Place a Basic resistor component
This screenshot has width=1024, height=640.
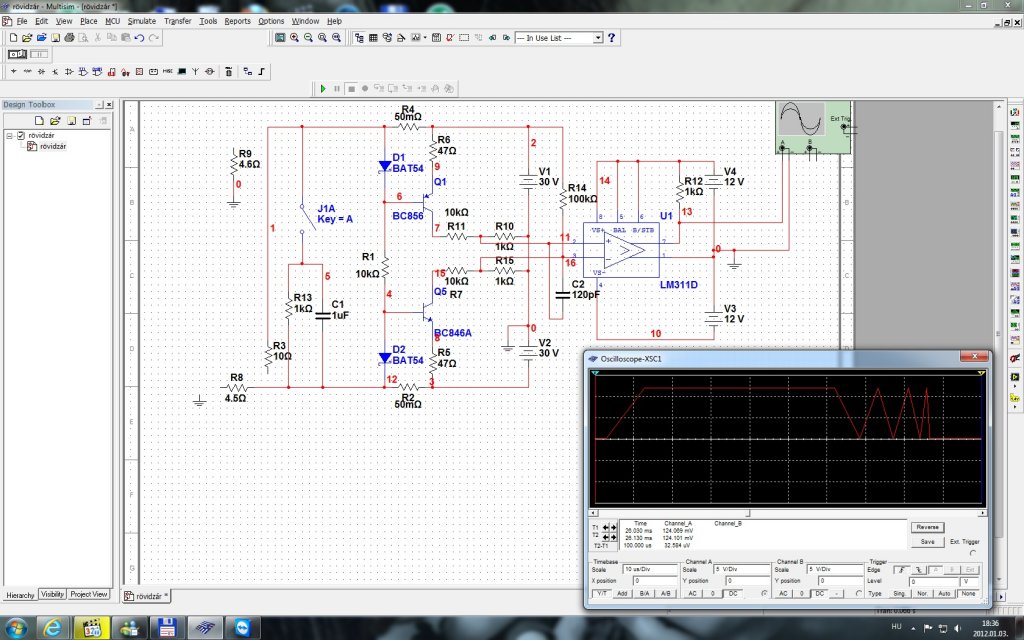point(27,71)
